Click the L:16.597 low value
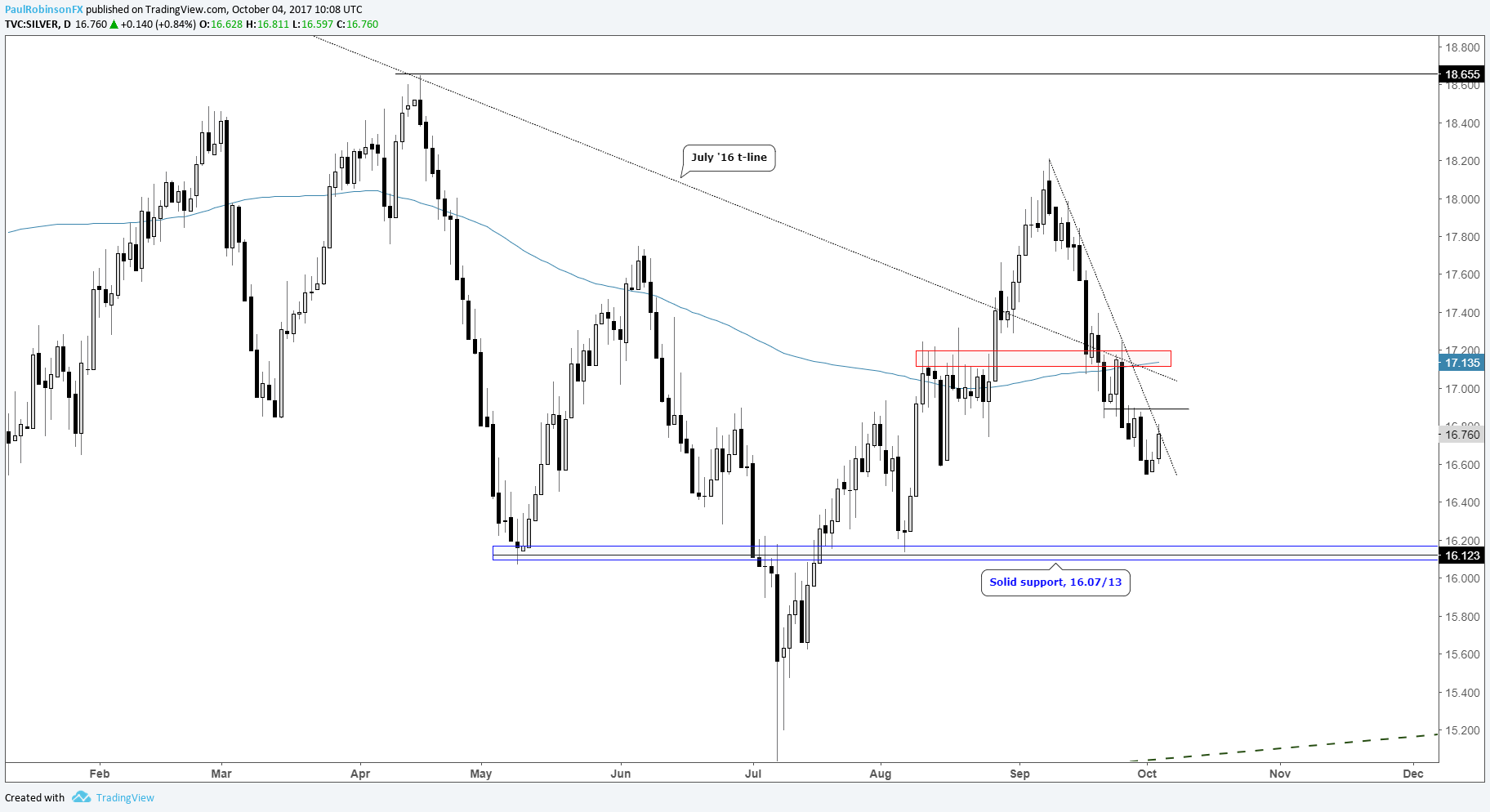The height and width of the screenshot is (812, 1490). [x=313, y=25]
